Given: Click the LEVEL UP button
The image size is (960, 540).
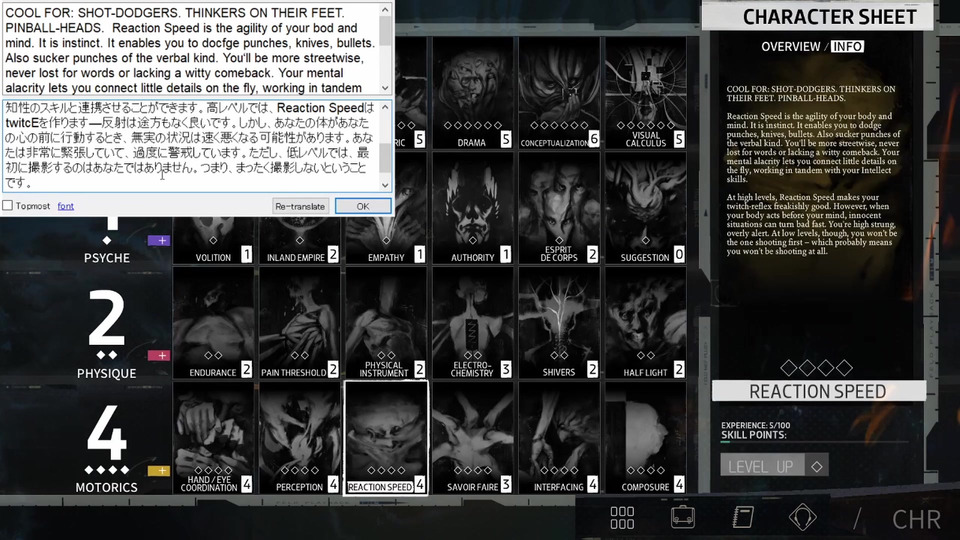Looking at the screenshot, I should tap(761, 467).
